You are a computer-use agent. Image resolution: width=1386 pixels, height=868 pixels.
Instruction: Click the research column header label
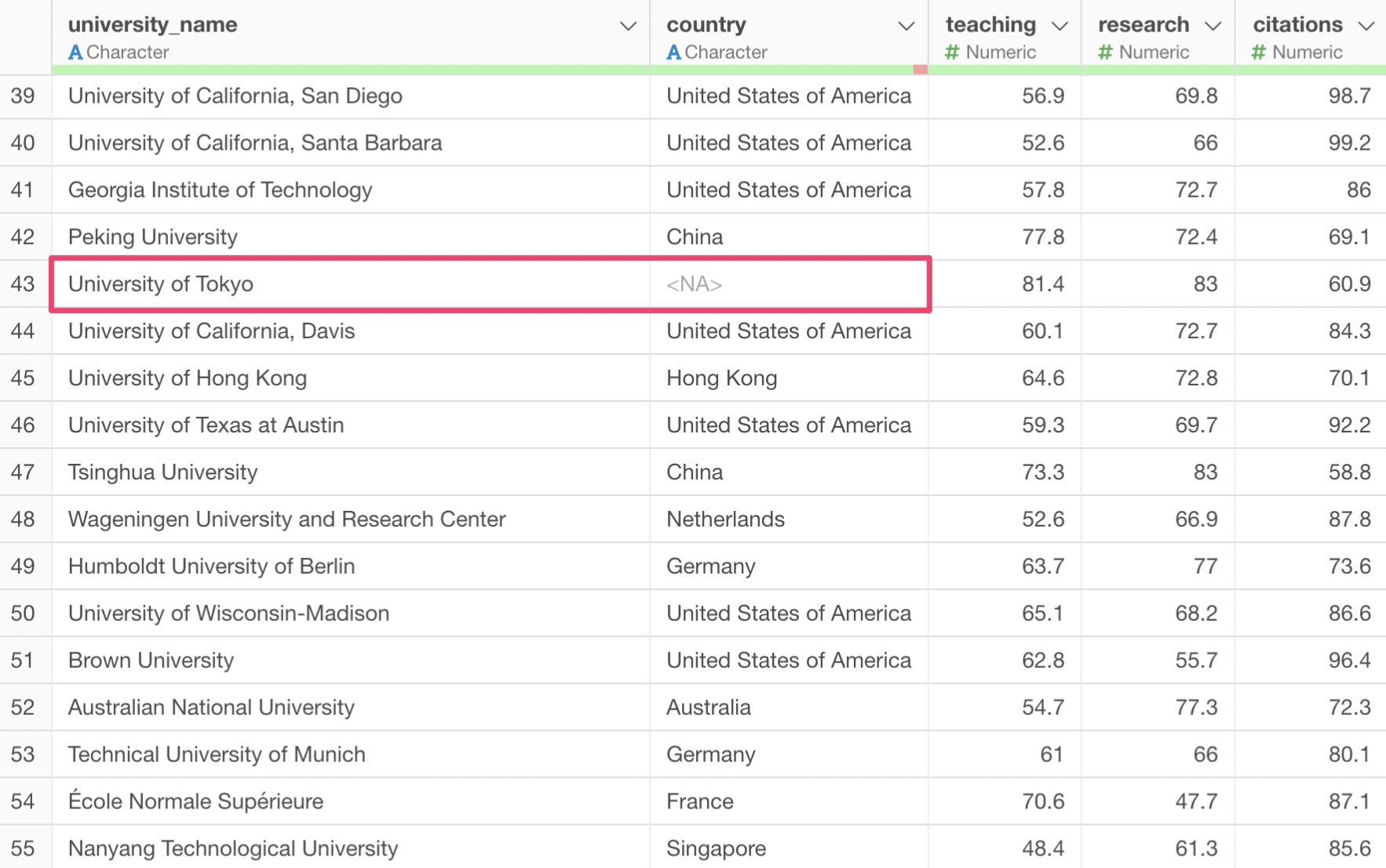click(x=1143, y=24)
